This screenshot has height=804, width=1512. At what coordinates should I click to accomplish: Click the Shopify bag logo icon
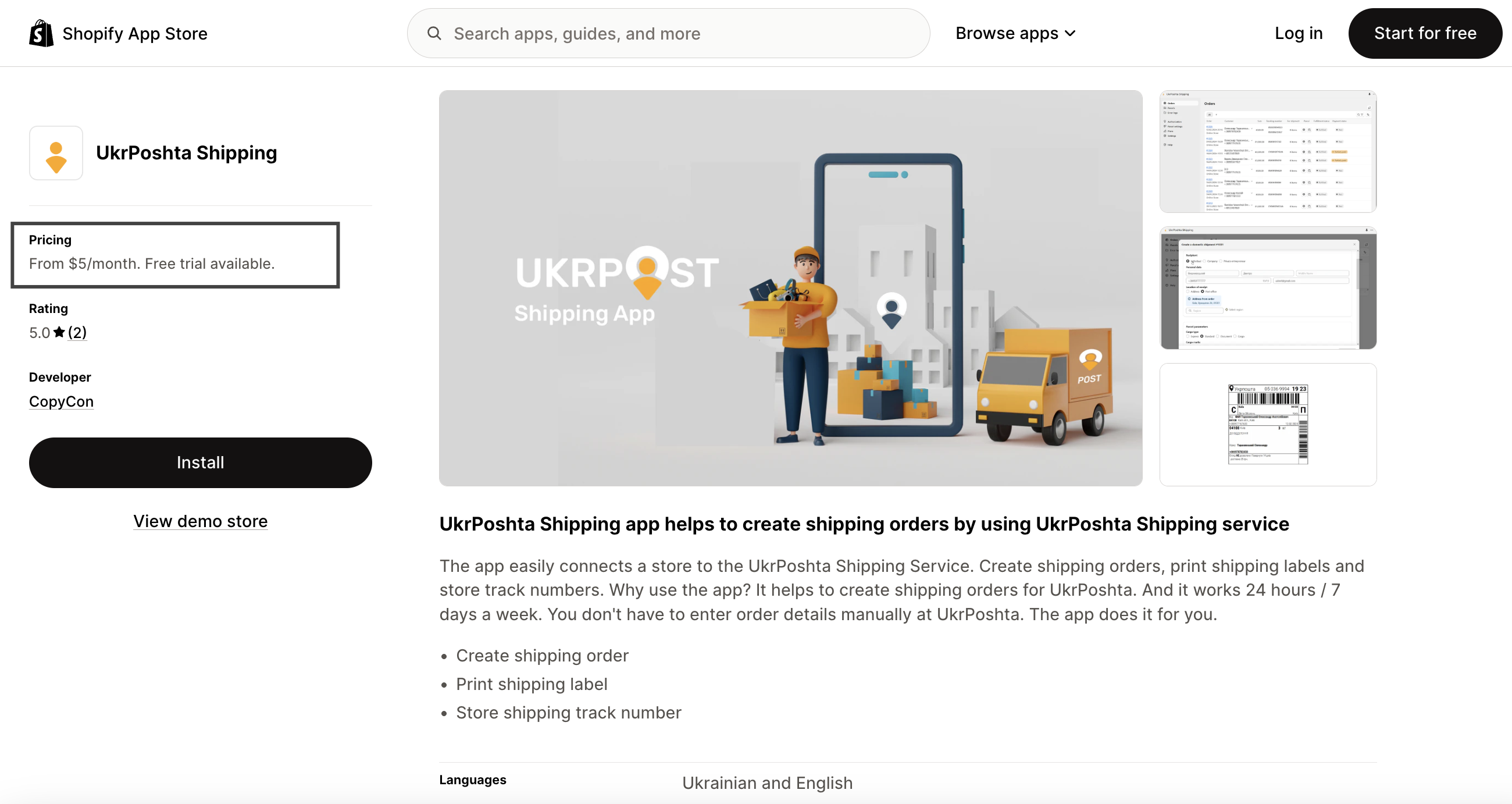[x=41, y=34]
